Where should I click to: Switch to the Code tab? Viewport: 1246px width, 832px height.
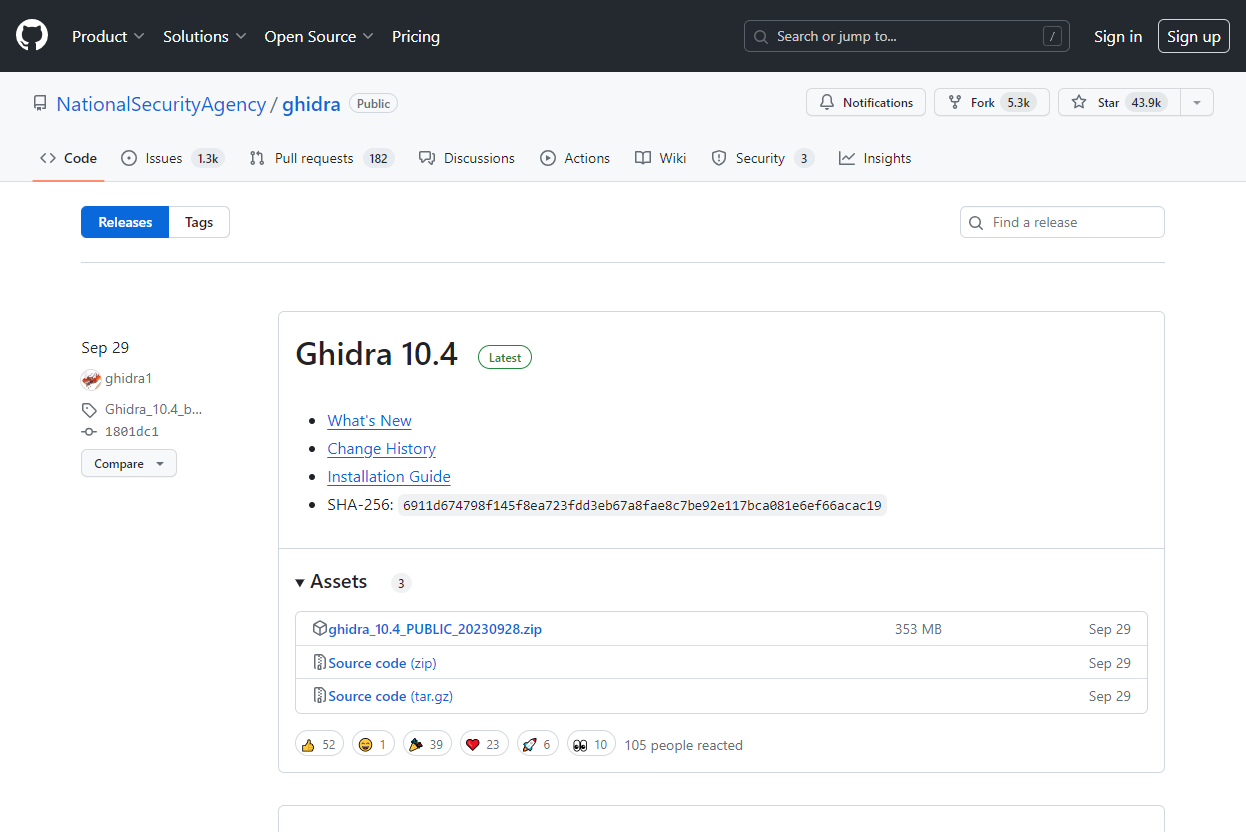coord(69,158)
